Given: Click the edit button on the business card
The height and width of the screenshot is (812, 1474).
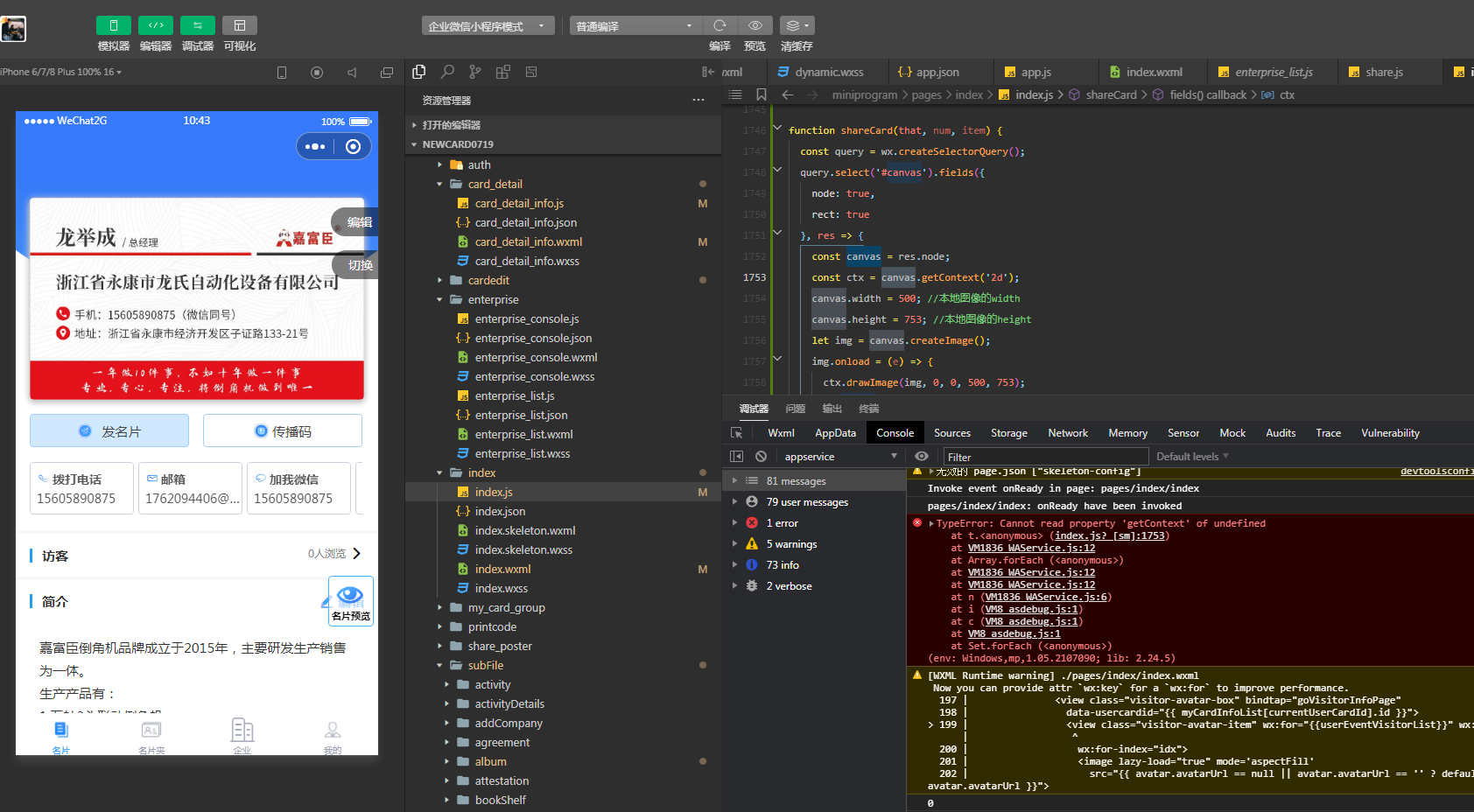Looking at the screenshot, I should (356, 222).
